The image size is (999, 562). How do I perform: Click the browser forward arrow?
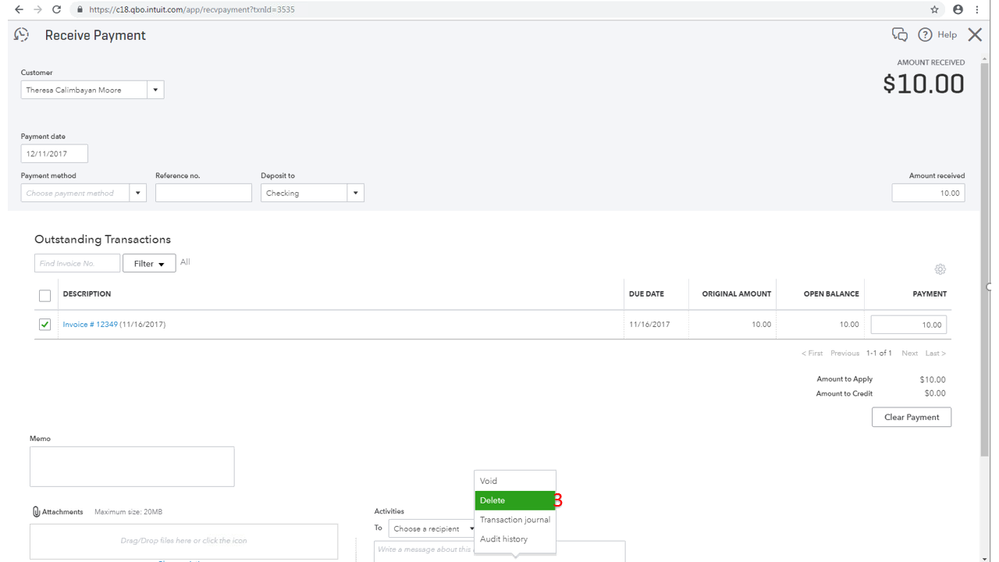point(38,10)
